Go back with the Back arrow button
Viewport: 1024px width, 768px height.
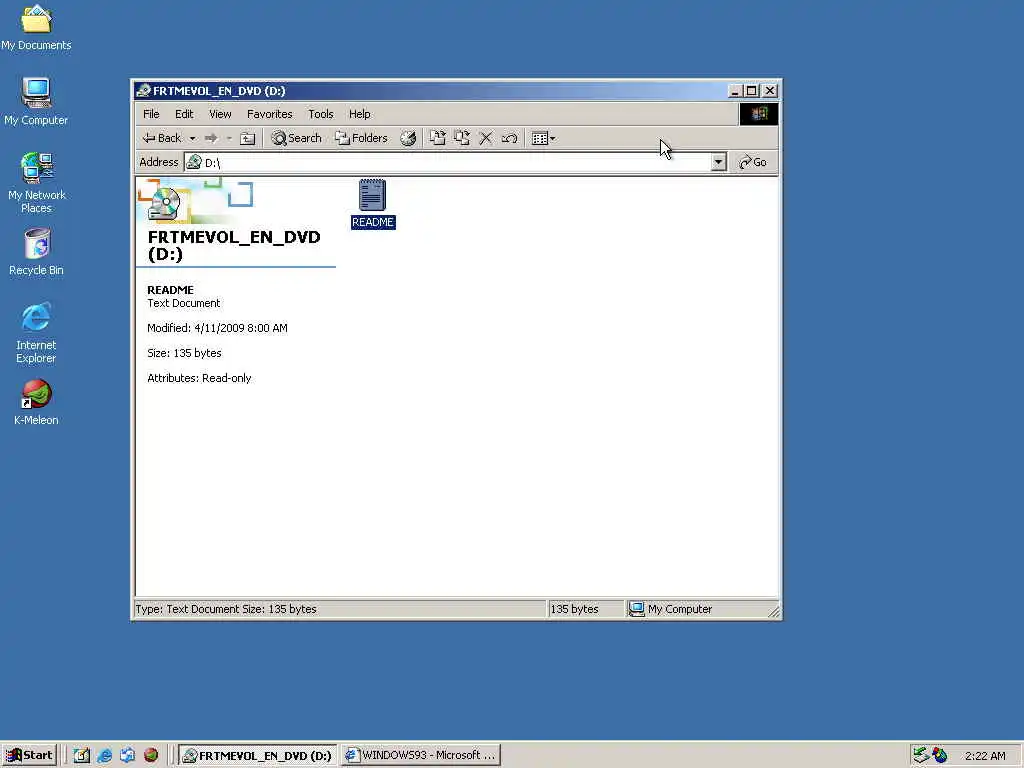(161, 138)
